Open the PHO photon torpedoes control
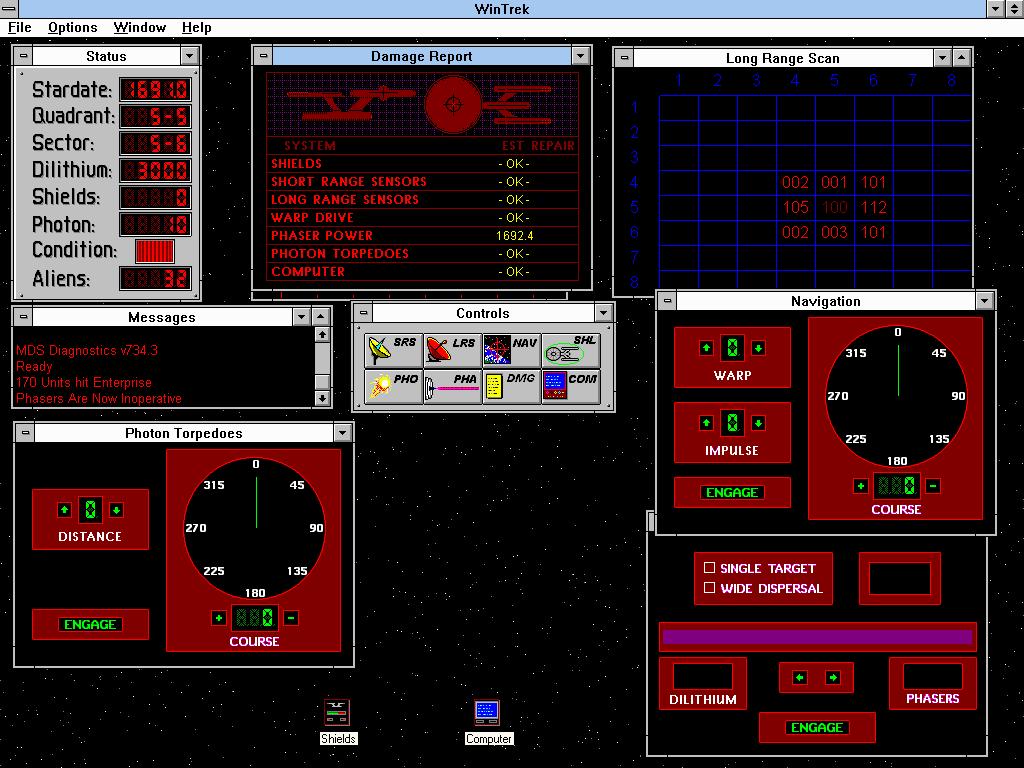Viewport: 1024px width, 768px height. click(393, 387)
